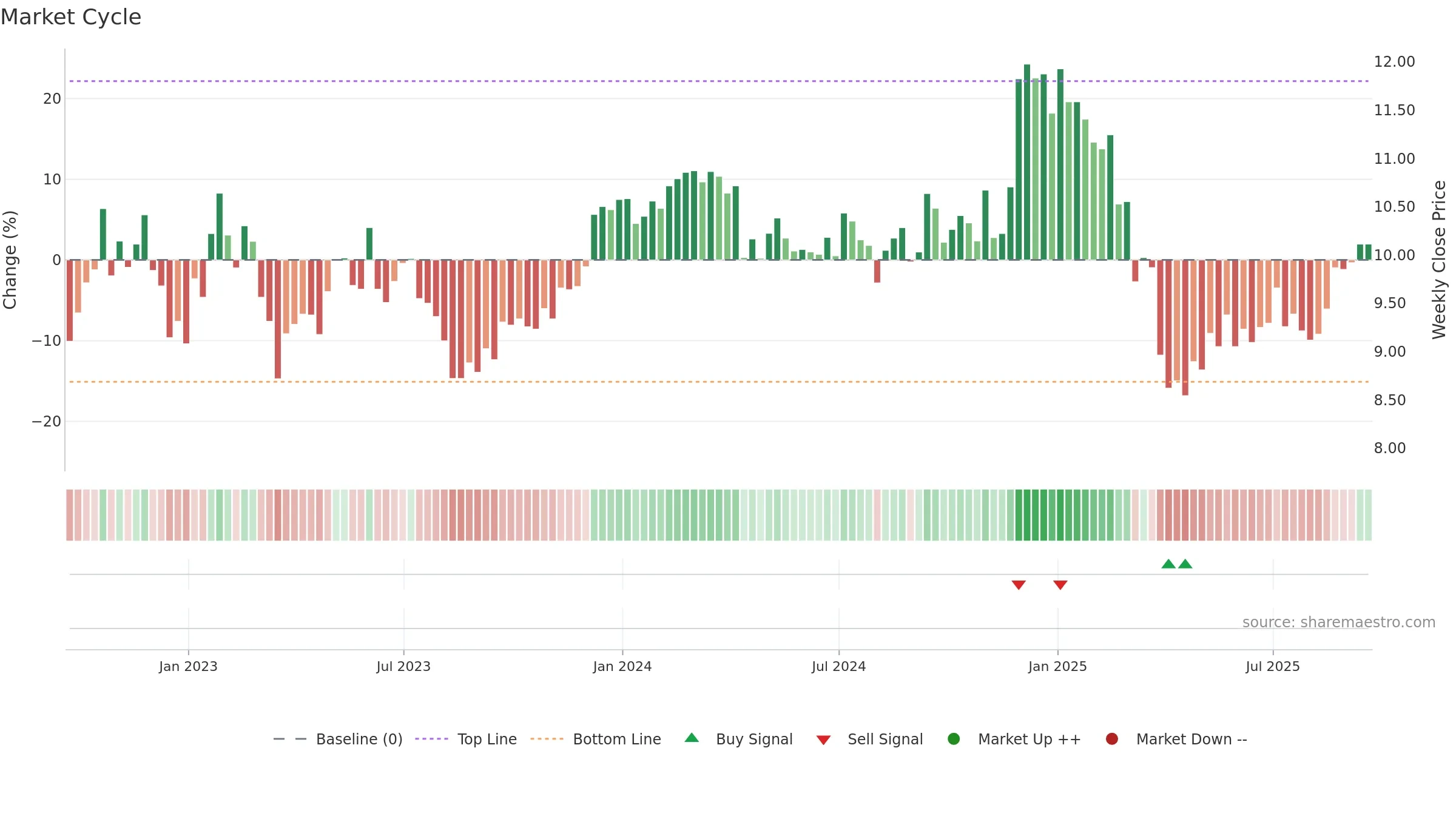Click the Jan 2024 axis label

622,666
